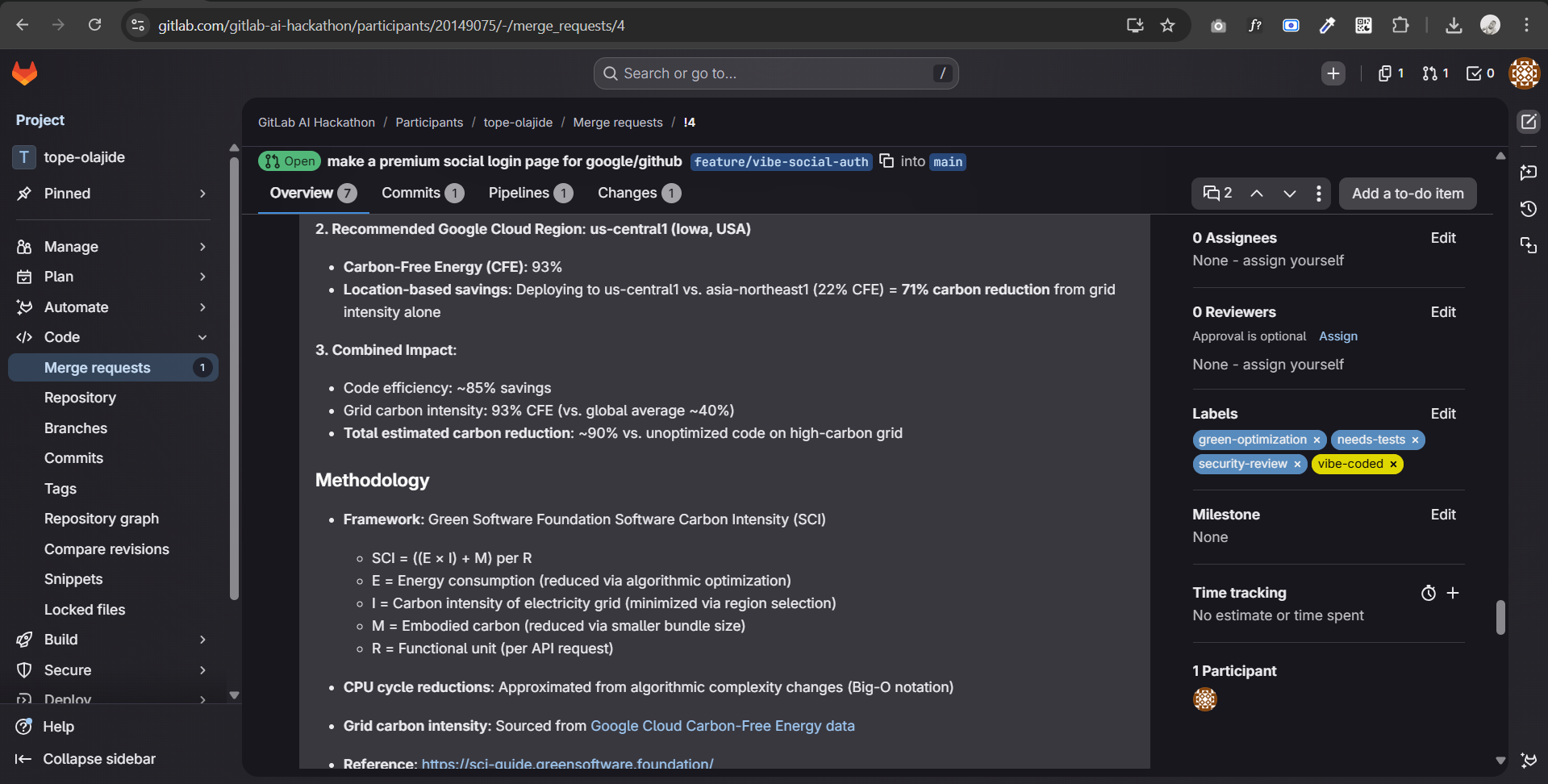The width and height of the screenshot is (1548, 784).
Task: Click the GitLab fox logo
Action: (25, 73)
